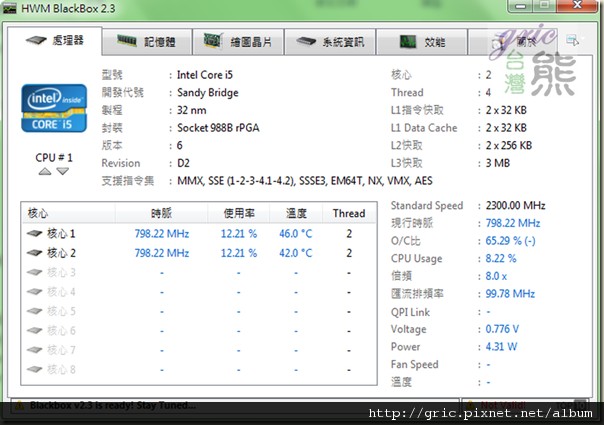Click the greyed 核心 3 chip icon
The height and width of the screenshot is (425, 604).
pyautogui.click(x=34, y=272)
